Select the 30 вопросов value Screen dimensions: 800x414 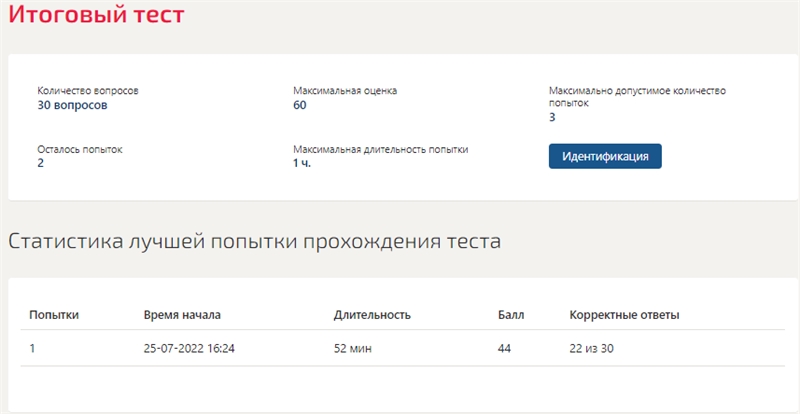pyautogui.click(x=72, y=106)
